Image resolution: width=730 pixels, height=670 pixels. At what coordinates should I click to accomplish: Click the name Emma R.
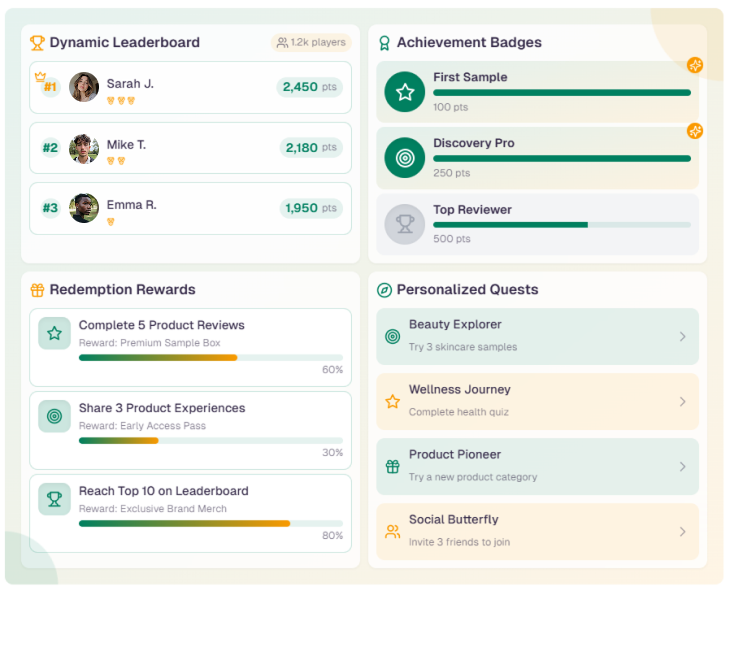point(131,205)
